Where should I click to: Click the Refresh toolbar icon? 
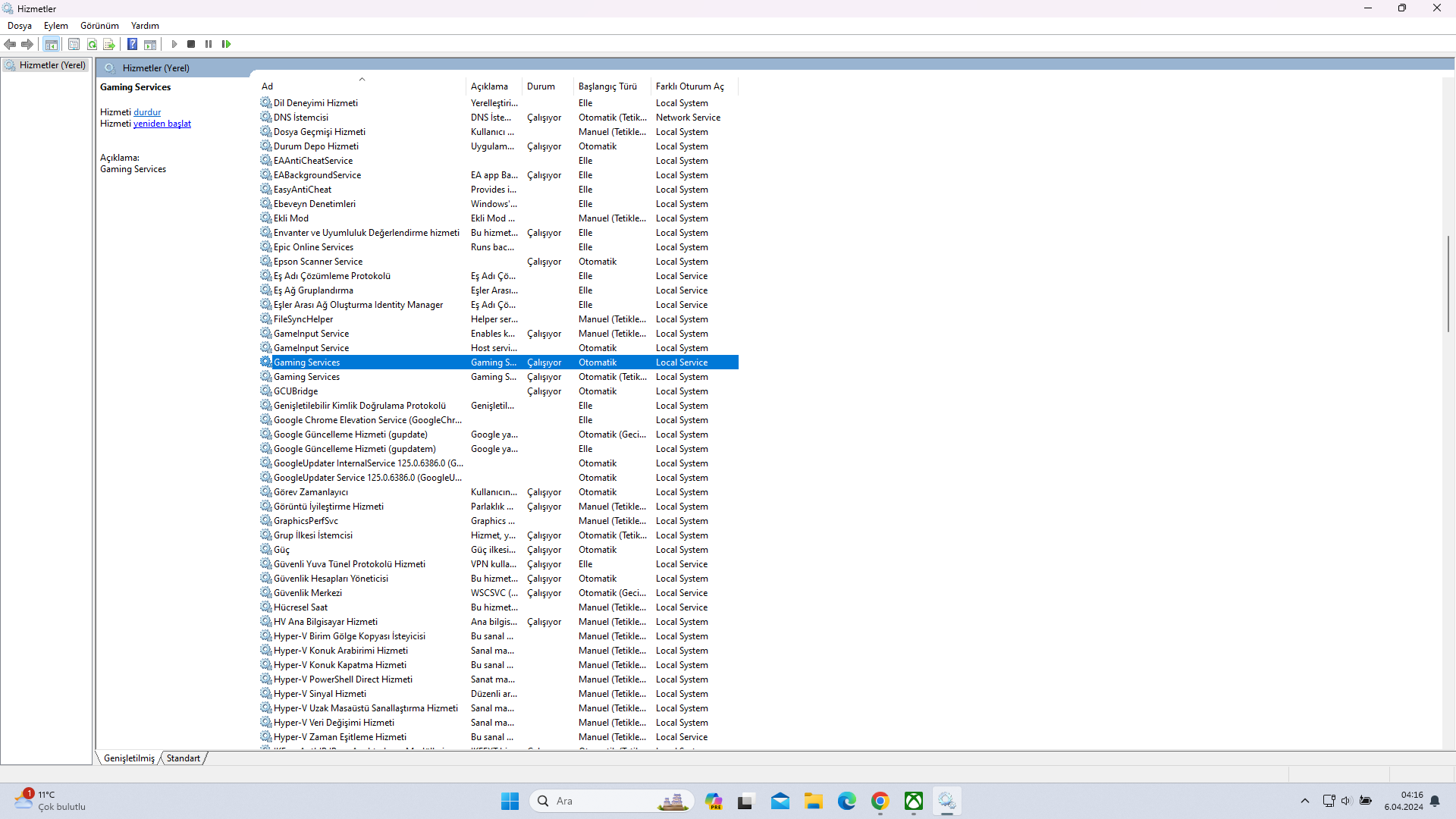coord(92,44)
